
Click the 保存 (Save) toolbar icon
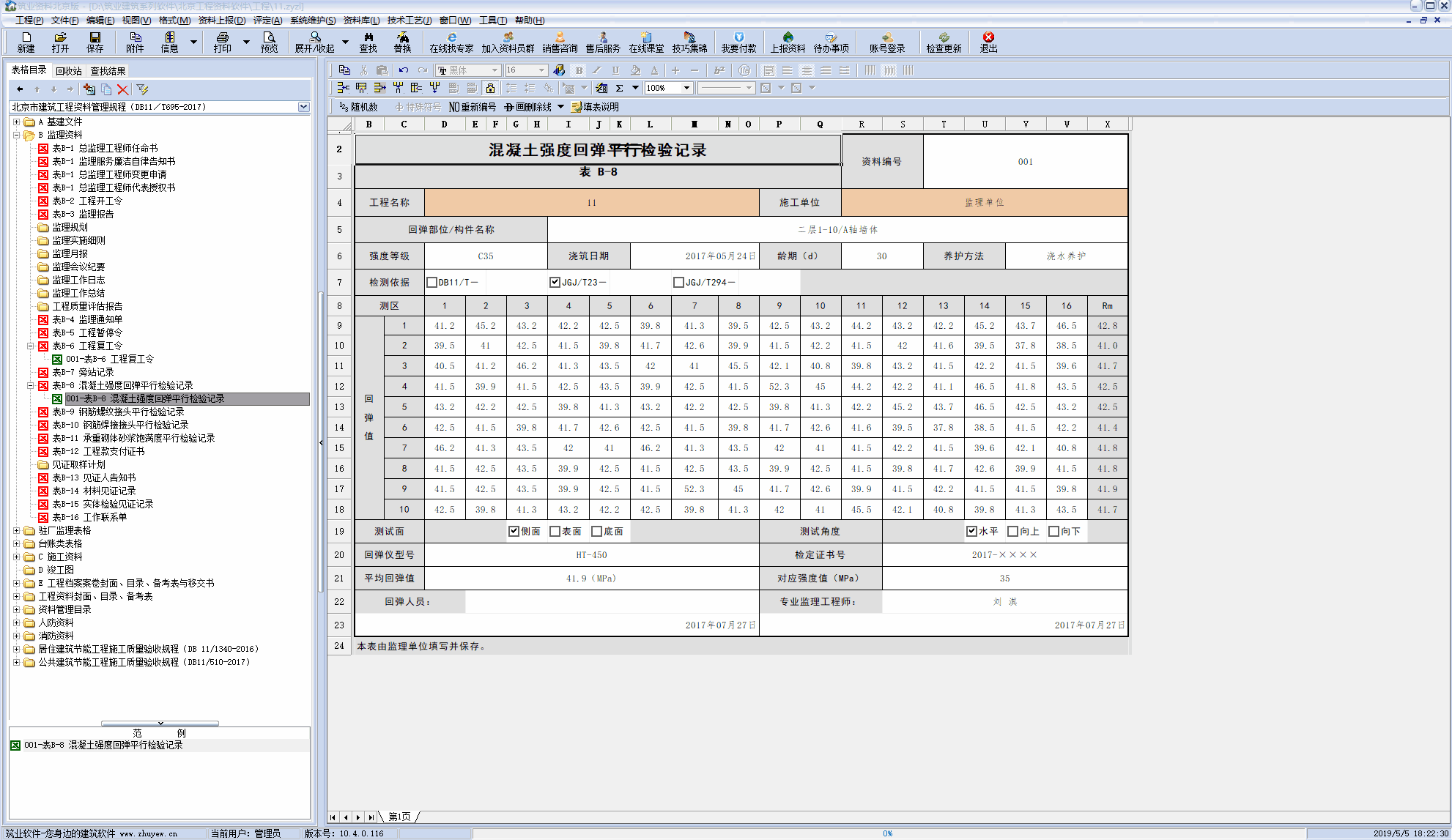click(95, 42)
